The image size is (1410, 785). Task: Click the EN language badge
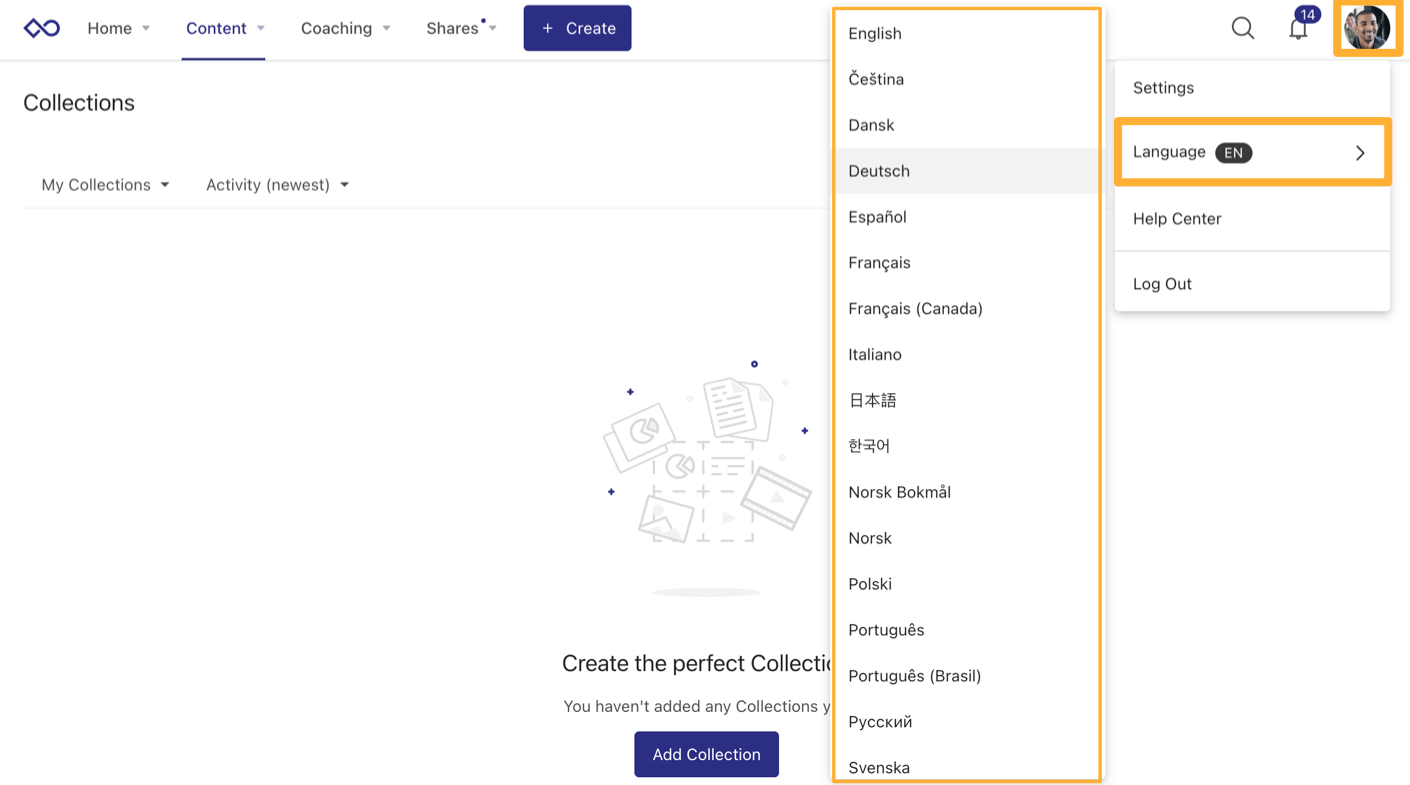point(1233,153)
